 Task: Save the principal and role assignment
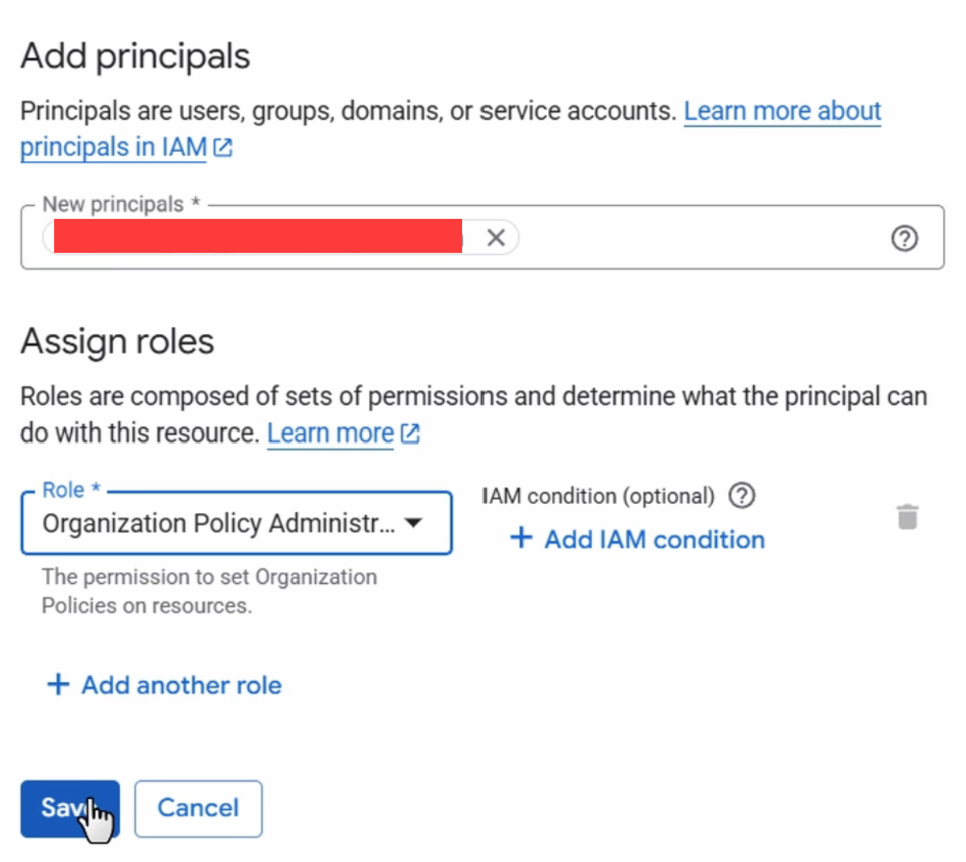click(70, 808)
